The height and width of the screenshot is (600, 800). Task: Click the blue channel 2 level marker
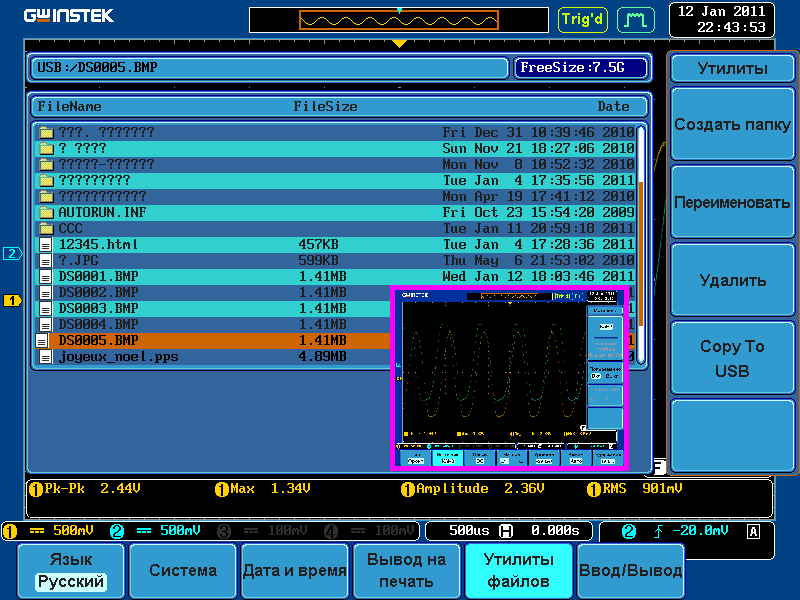click(x=12, y=253)
